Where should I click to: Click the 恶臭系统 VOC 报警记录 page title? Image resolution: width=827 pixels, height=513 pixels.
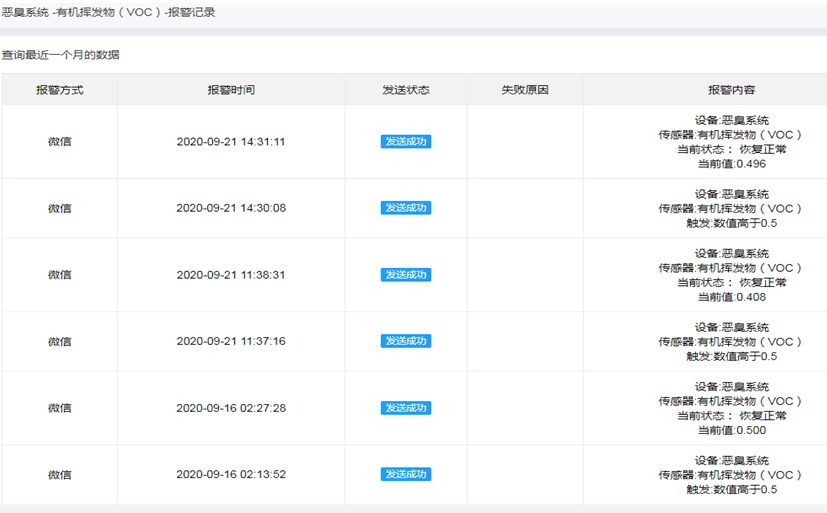coord(108,13)
